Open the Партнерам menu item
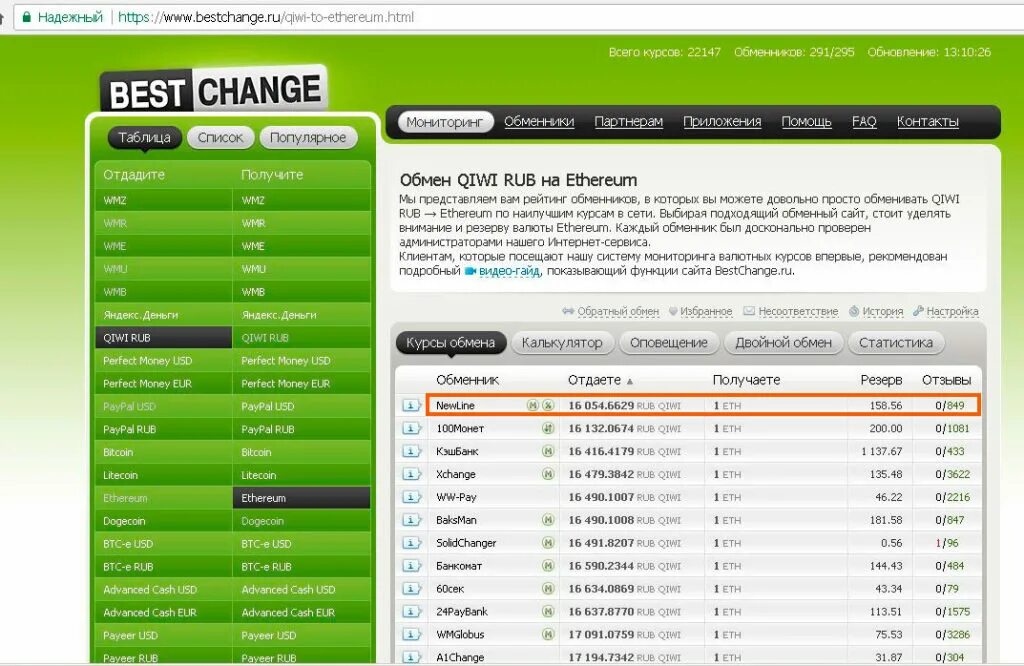The width and height of the screenshot is (1024, 666). click(628, 121)
